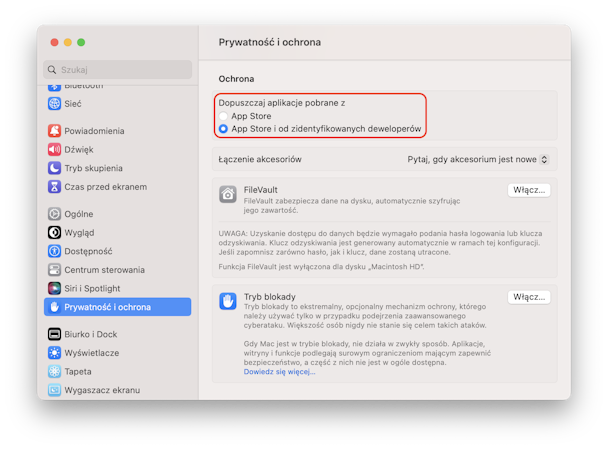
Task: Select Biurko i Dock sidebar row
Action: point(117,334)
